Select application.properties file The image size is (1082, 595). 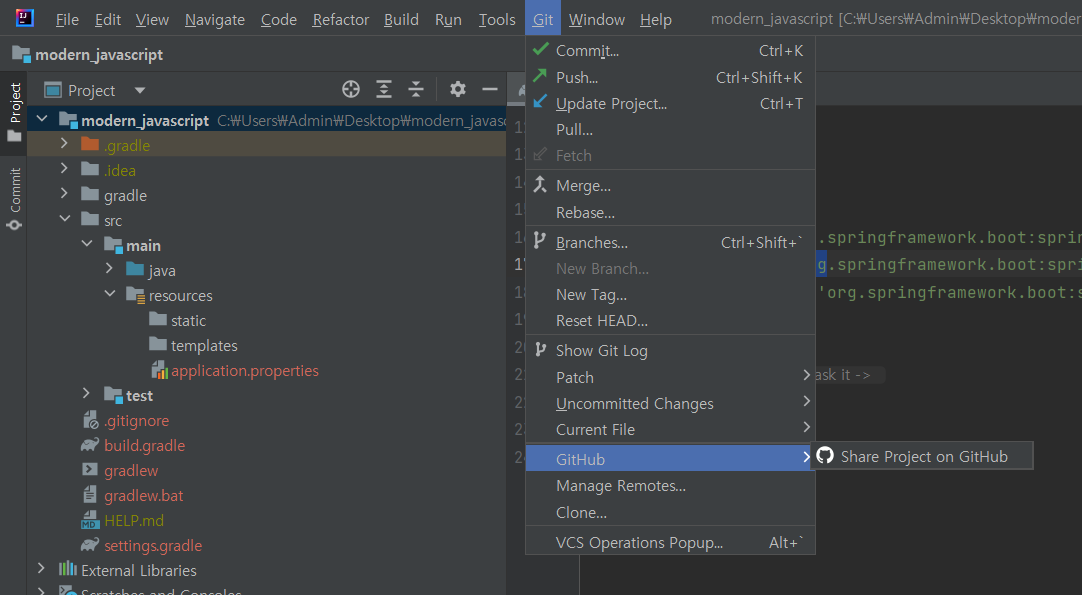(x=244, y=370)
